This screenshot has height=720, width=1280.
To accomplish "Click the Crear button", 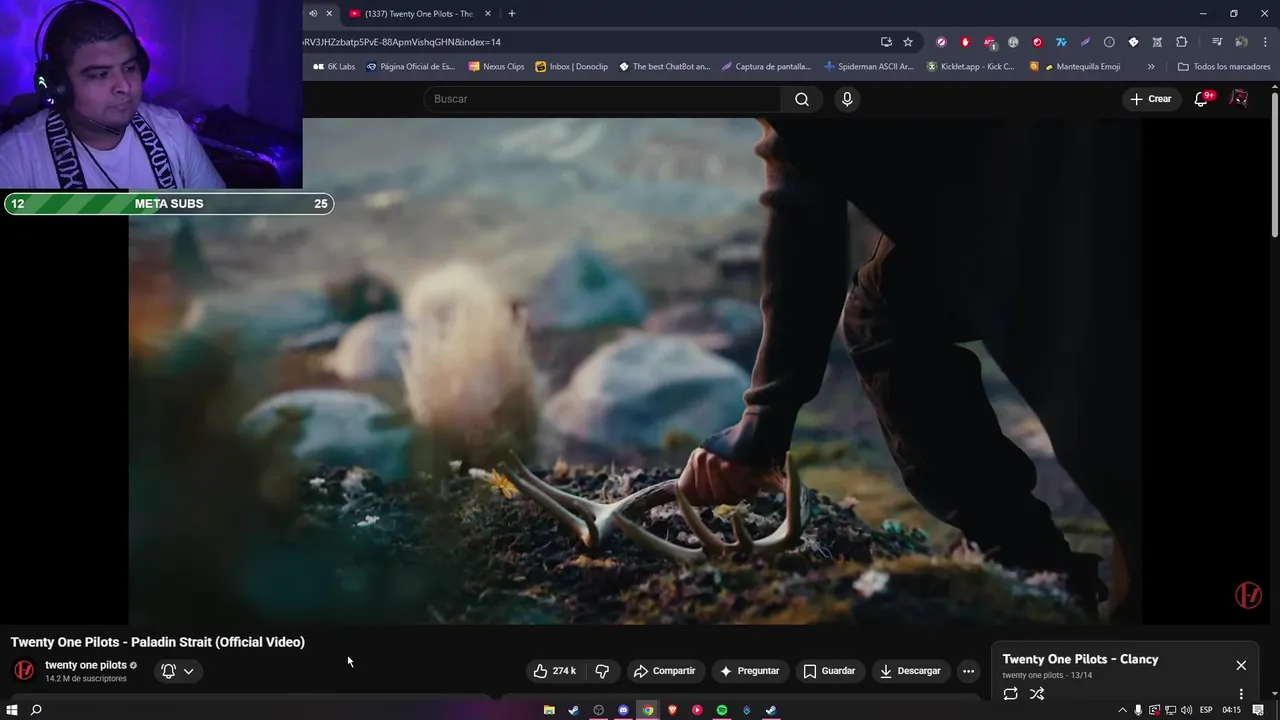I will coord(1150,99).
